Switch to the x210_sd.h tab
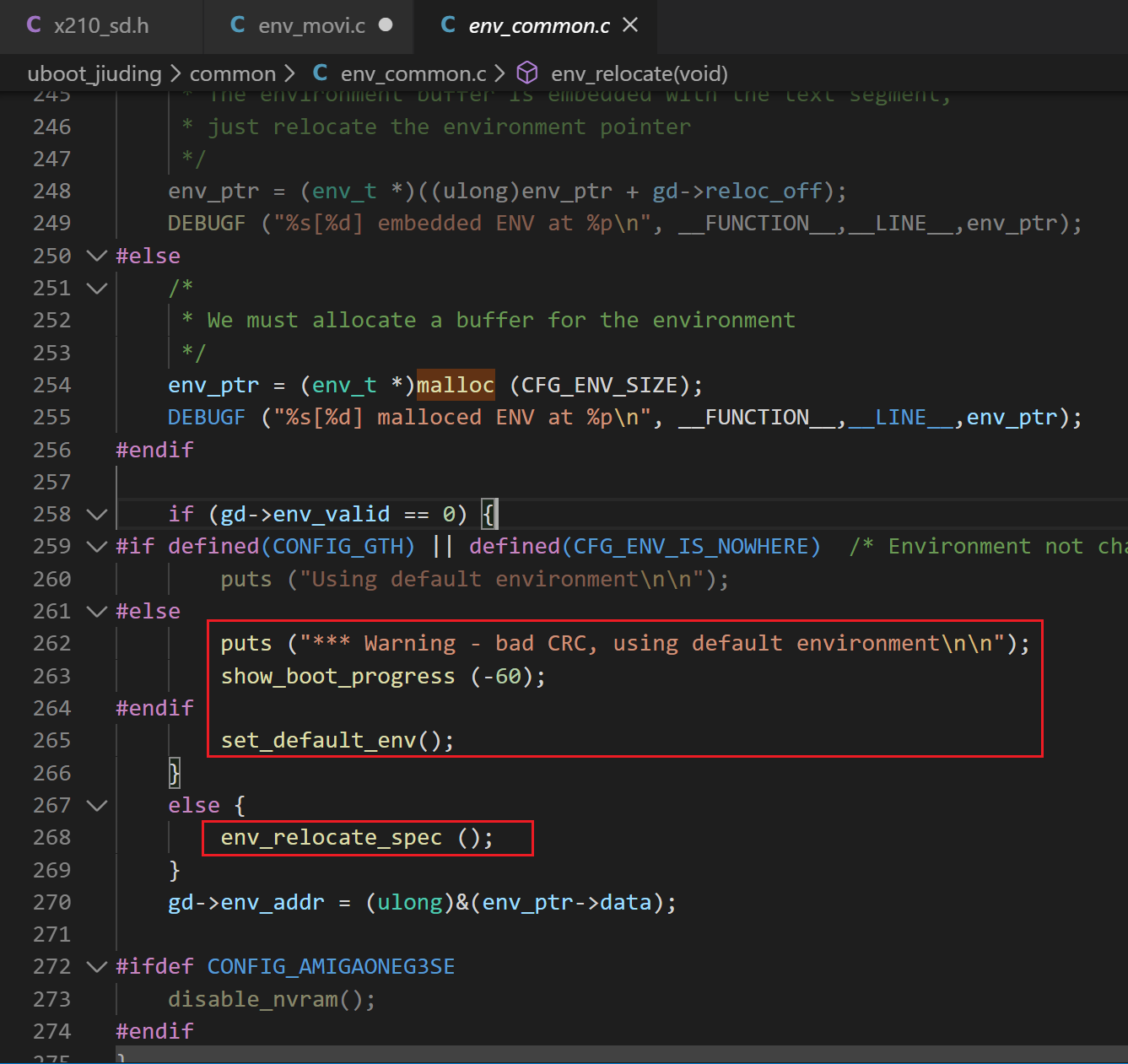The height and width of the screenshot is (1064, 1128). [101, 26]
